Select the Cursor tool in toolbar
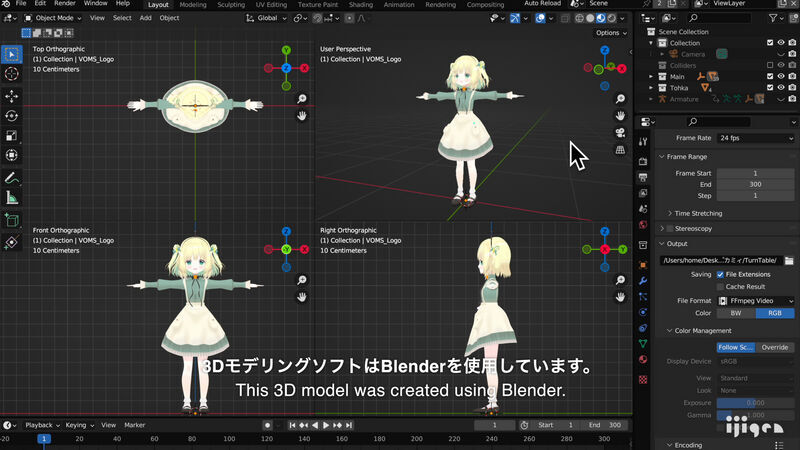Screen dimensions: 800x450 (x=12, y=74)
